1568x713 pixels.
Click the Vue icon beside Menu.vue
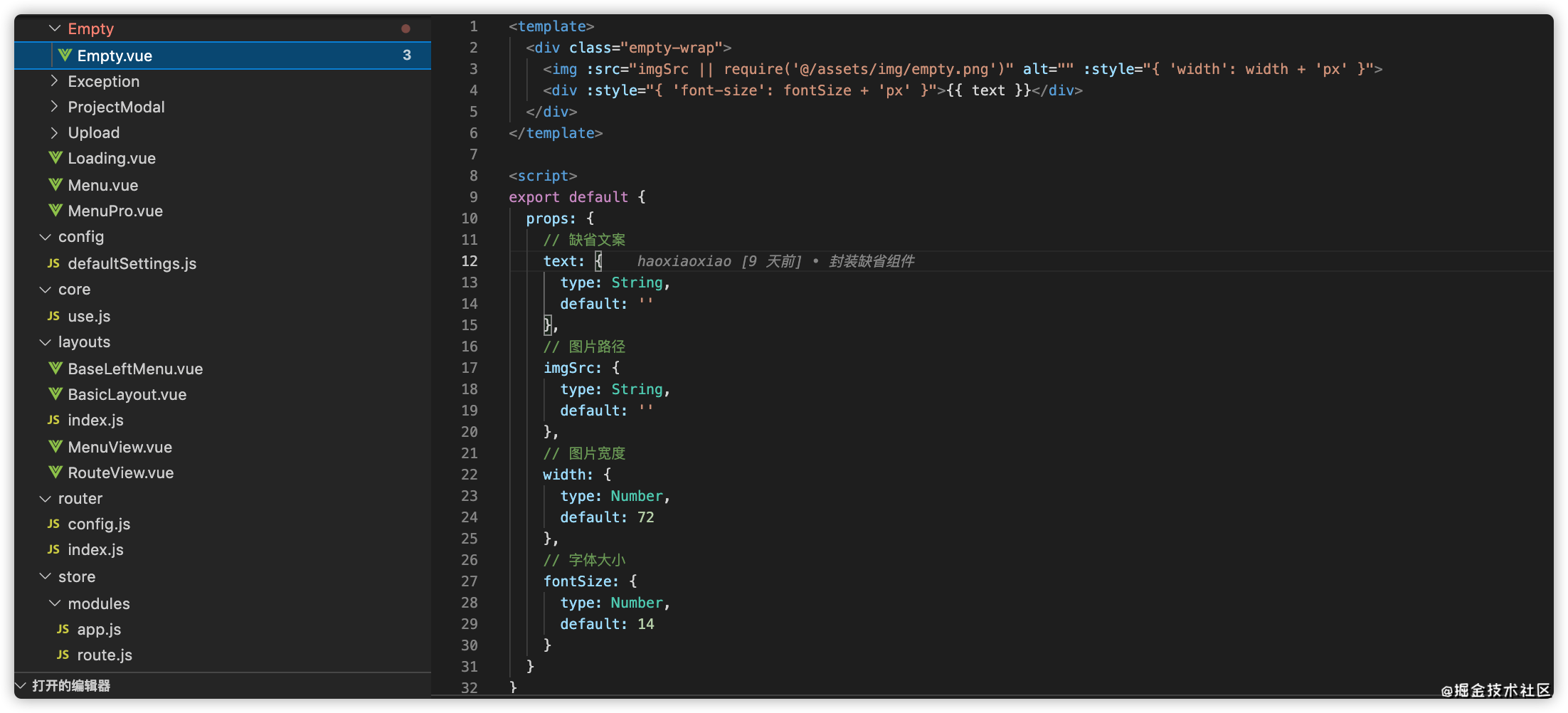pyautogui.click(x=55, y=185)
